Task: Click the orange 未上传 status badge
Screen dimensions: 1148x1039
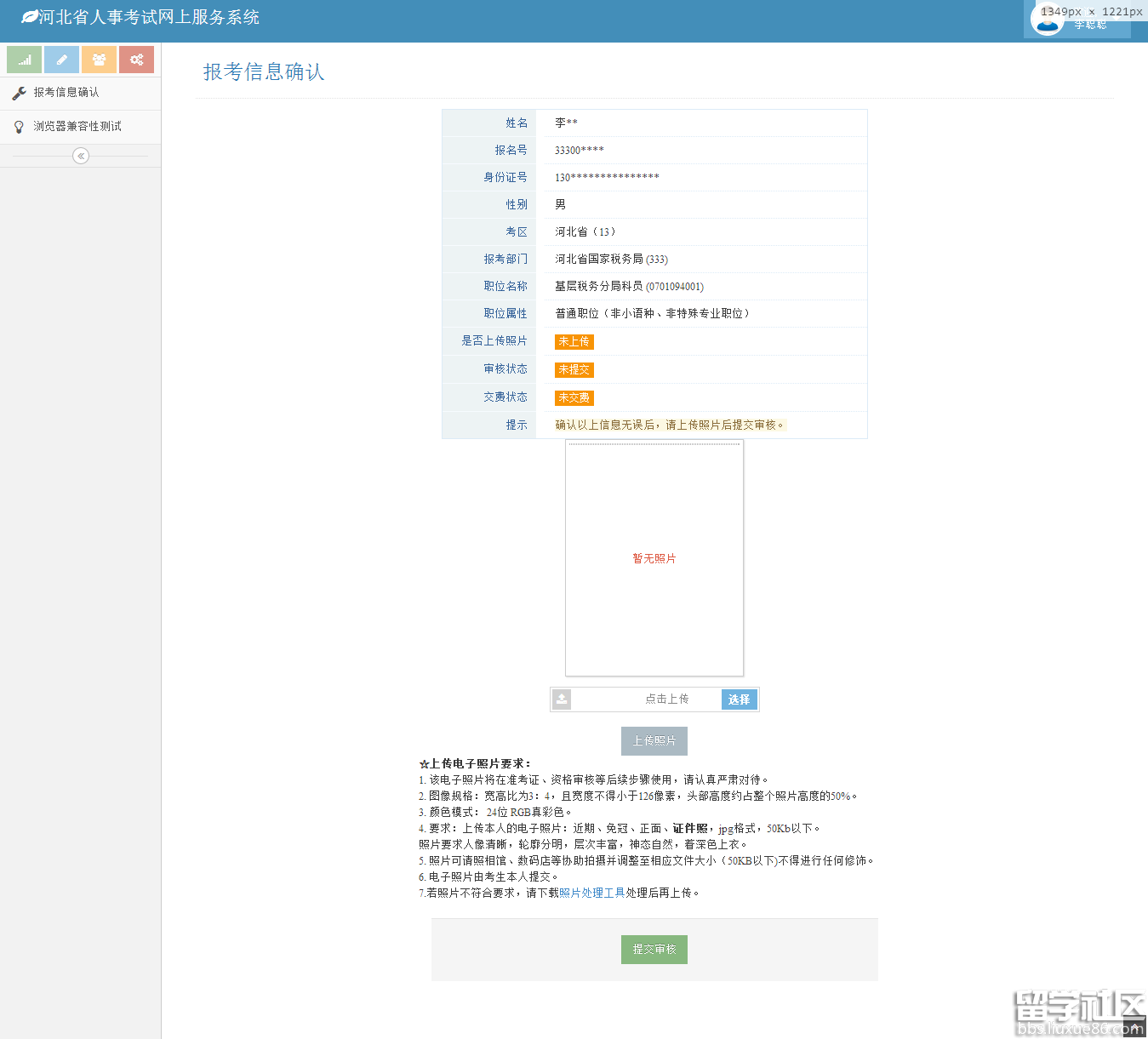Action: pyautogui.click(x=574, y=342)
